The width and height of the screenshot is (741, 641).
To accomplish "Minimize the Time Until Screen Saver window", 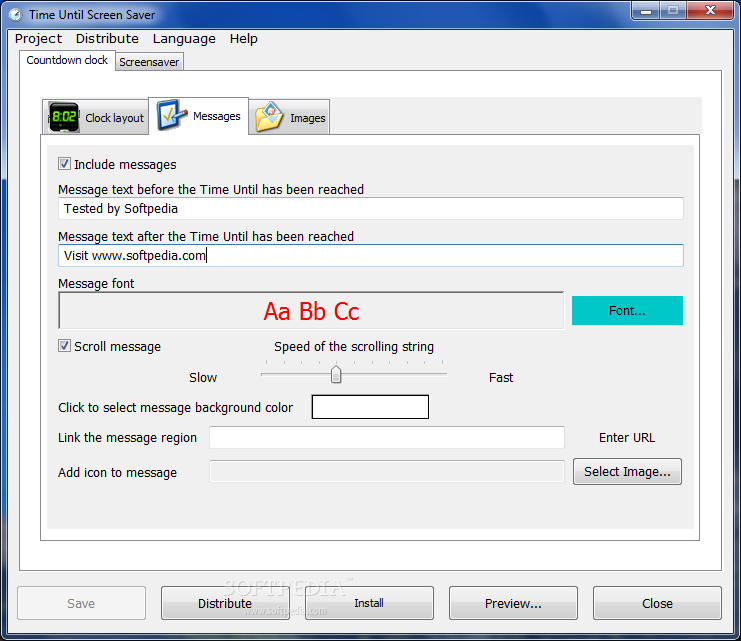I will tap(646, 11).
